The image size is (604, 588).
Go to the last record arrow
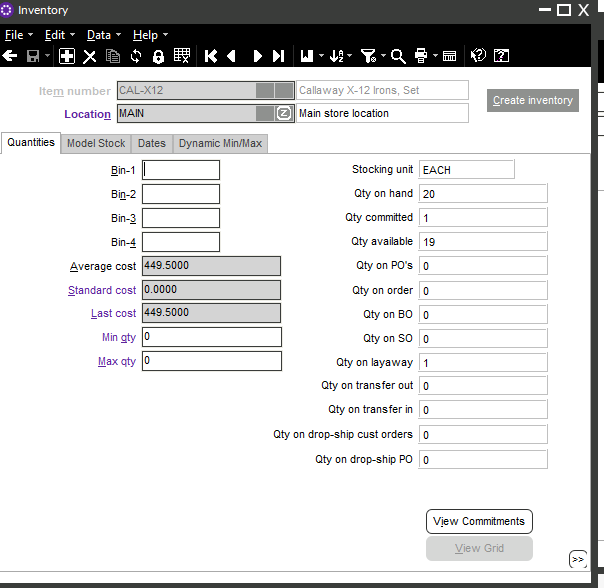coord(278,56)
